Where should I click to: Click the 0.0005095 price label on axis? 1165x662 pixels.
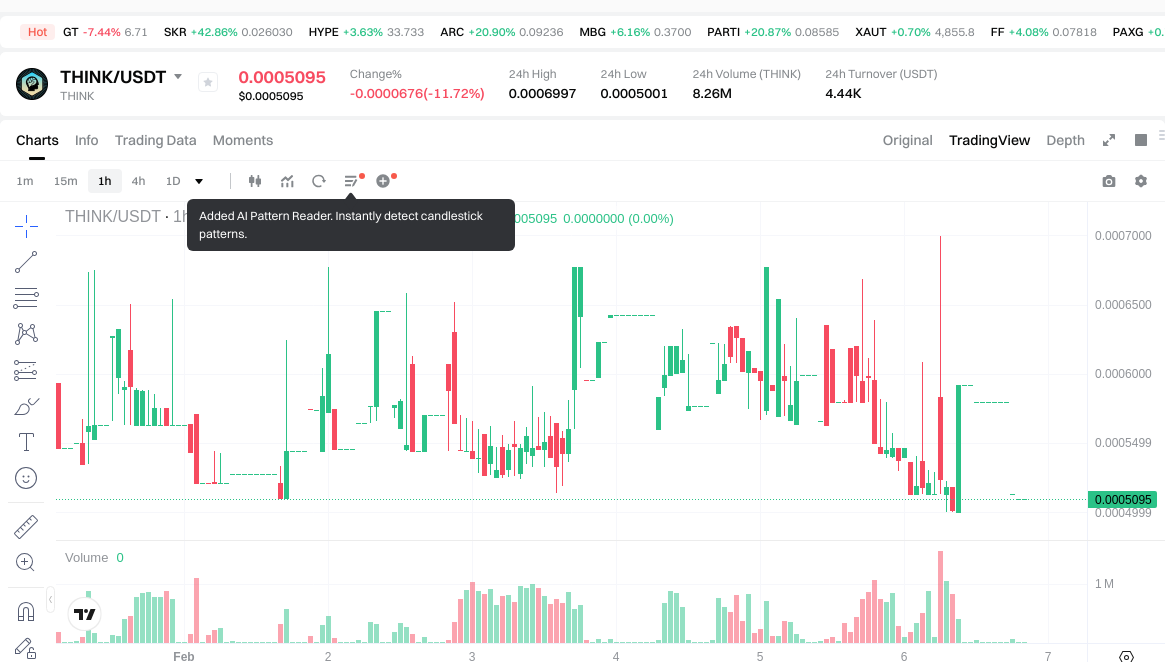pos(1123,499)
